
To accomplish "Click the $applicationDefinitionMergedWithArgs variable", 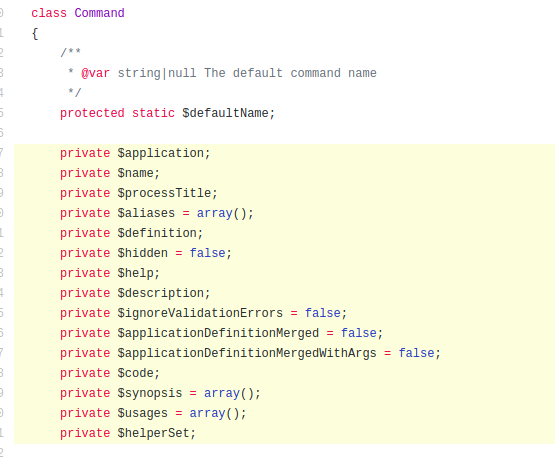I will [247, 353].
